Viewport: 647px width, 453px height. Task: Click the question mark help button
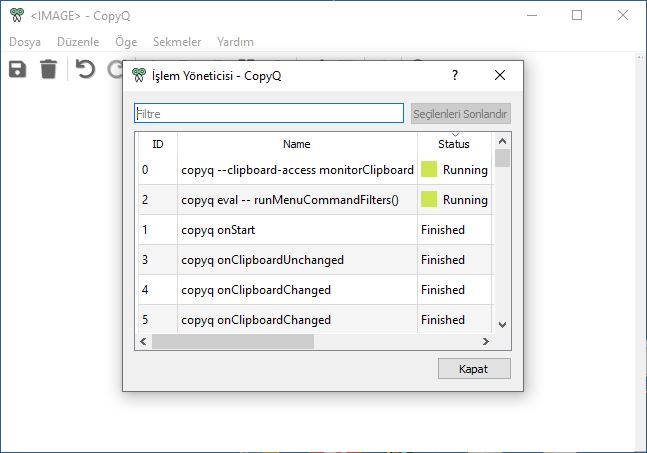click(455, 75)
